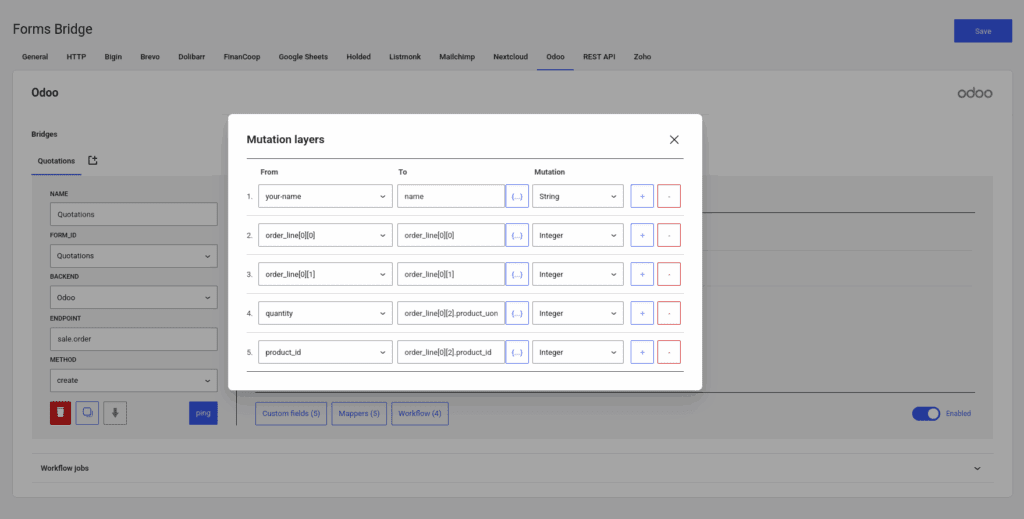Screen dimensions: 1024x519
Task: Open expression editor for order_line[0][0] row
Action: pos(517,235)
